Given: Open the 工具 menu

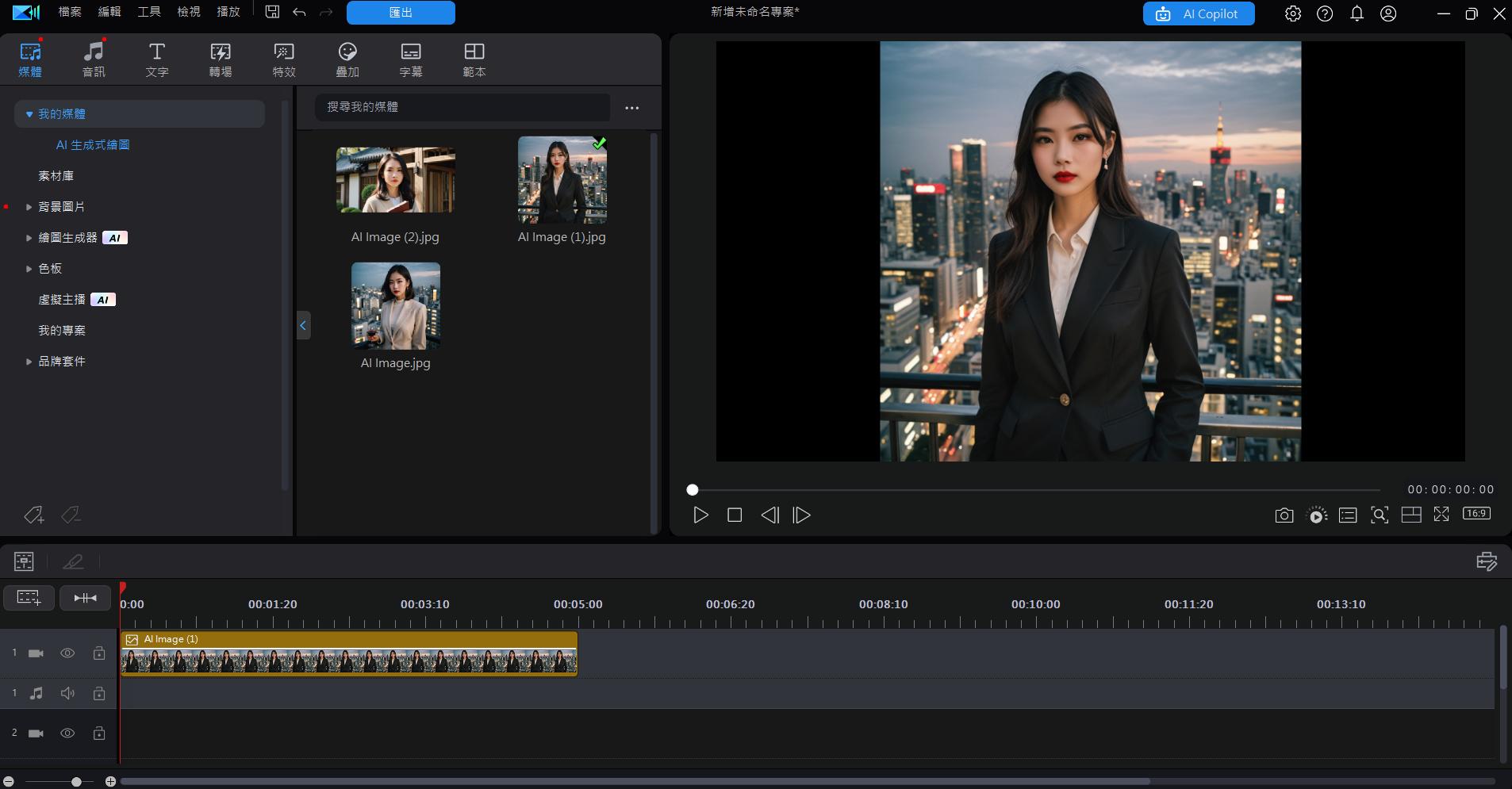Looking at the screenshot, I should (149, 12).
